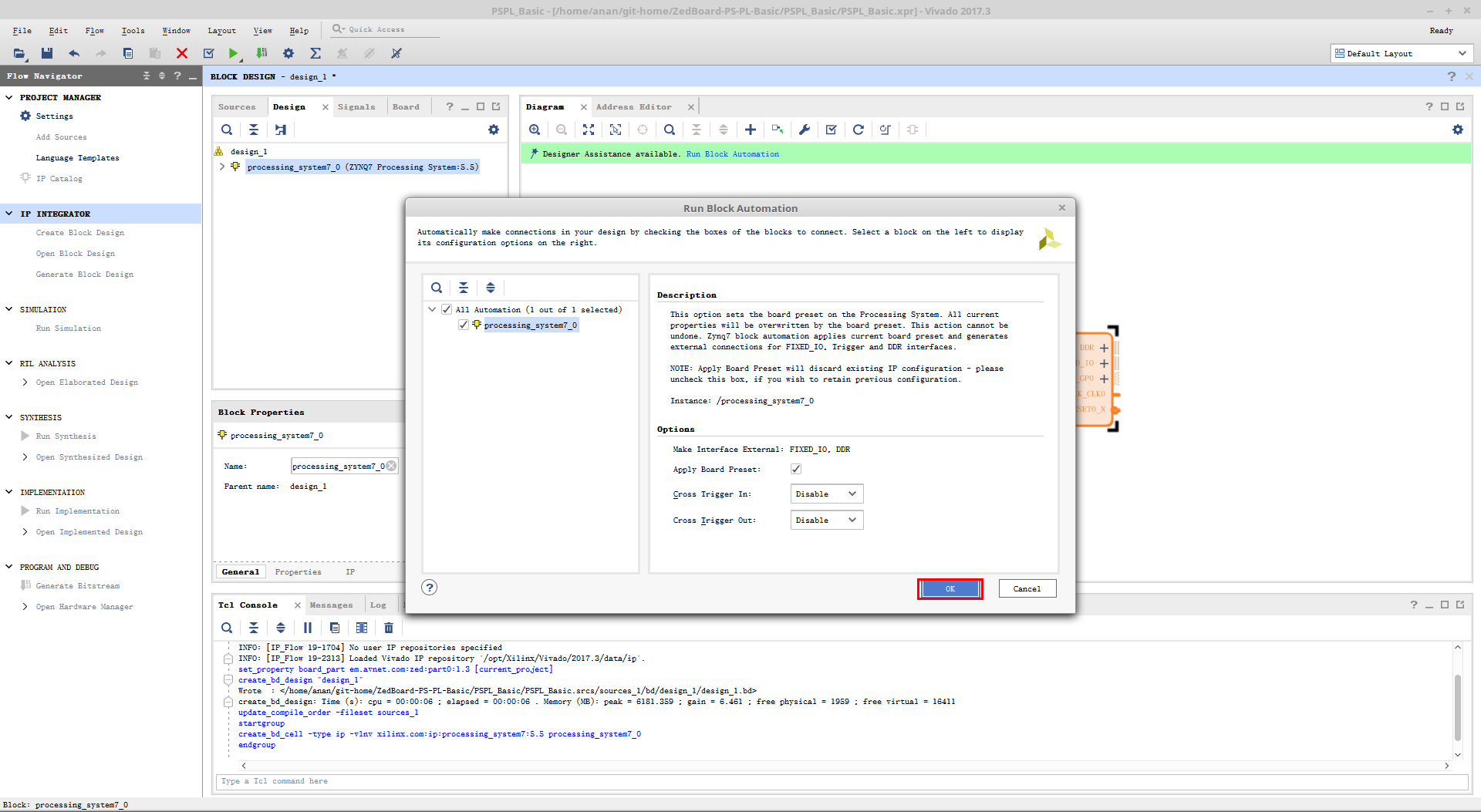Click search icon in Design panel
The width and height of the screenshot is (1481, 812).
[x=227, y=130]
